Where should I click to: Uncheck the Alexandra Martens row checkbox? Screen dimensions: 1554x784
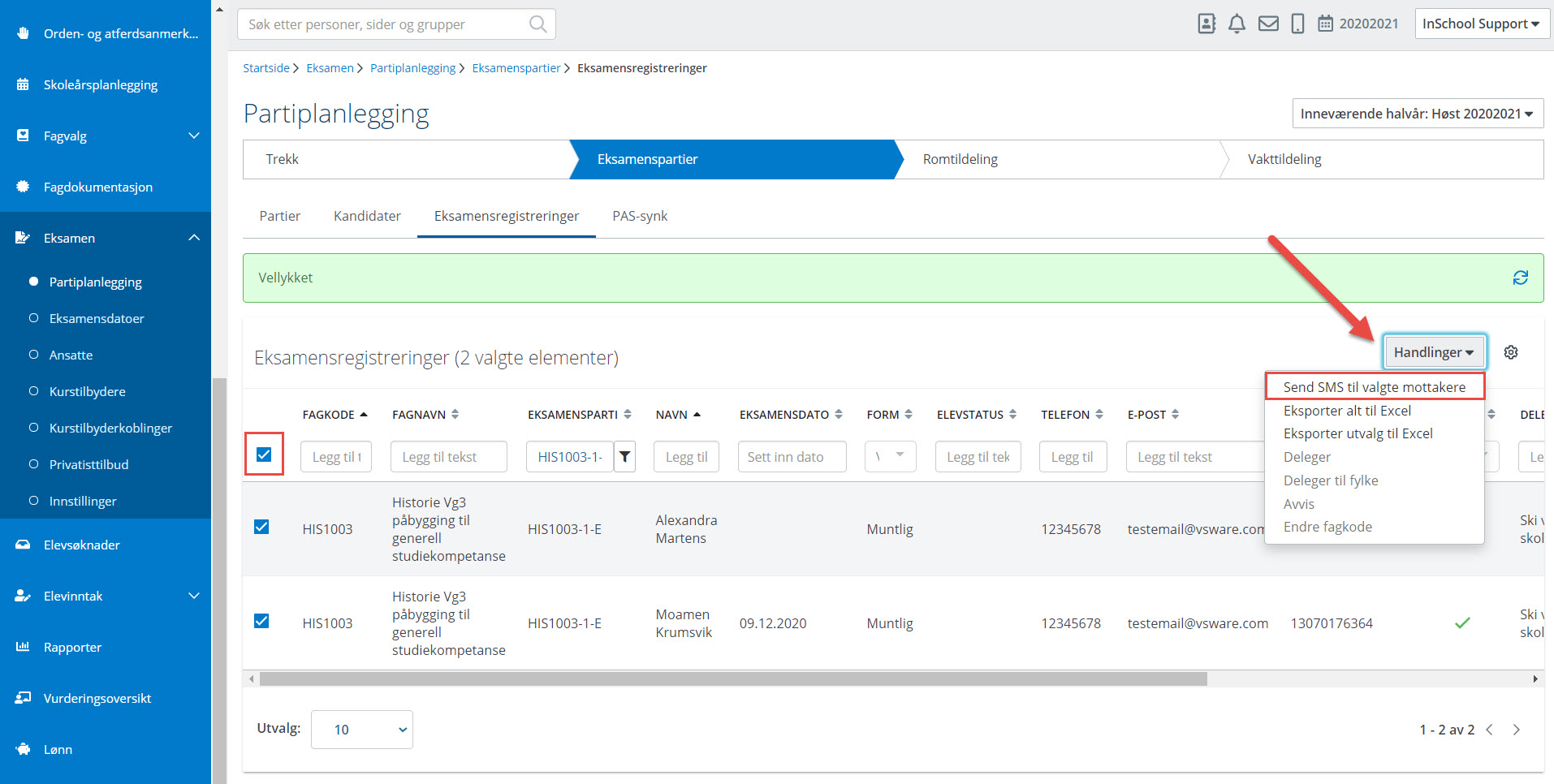coord(261,527)
